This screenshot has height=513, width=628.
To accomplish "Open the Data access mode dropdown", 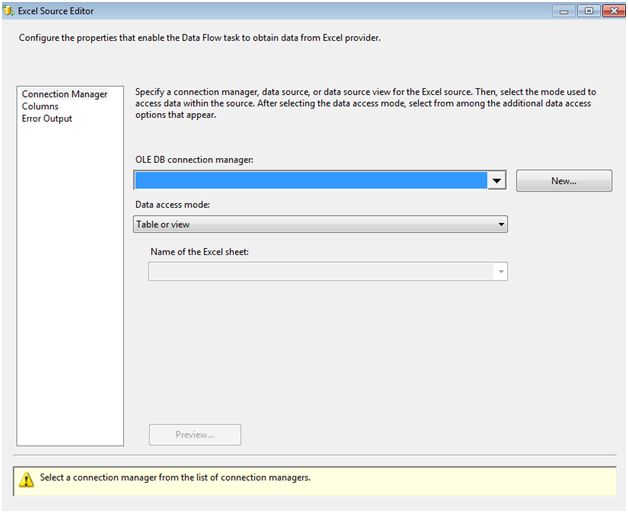I will pyautogui.click(x=320, y=224).
